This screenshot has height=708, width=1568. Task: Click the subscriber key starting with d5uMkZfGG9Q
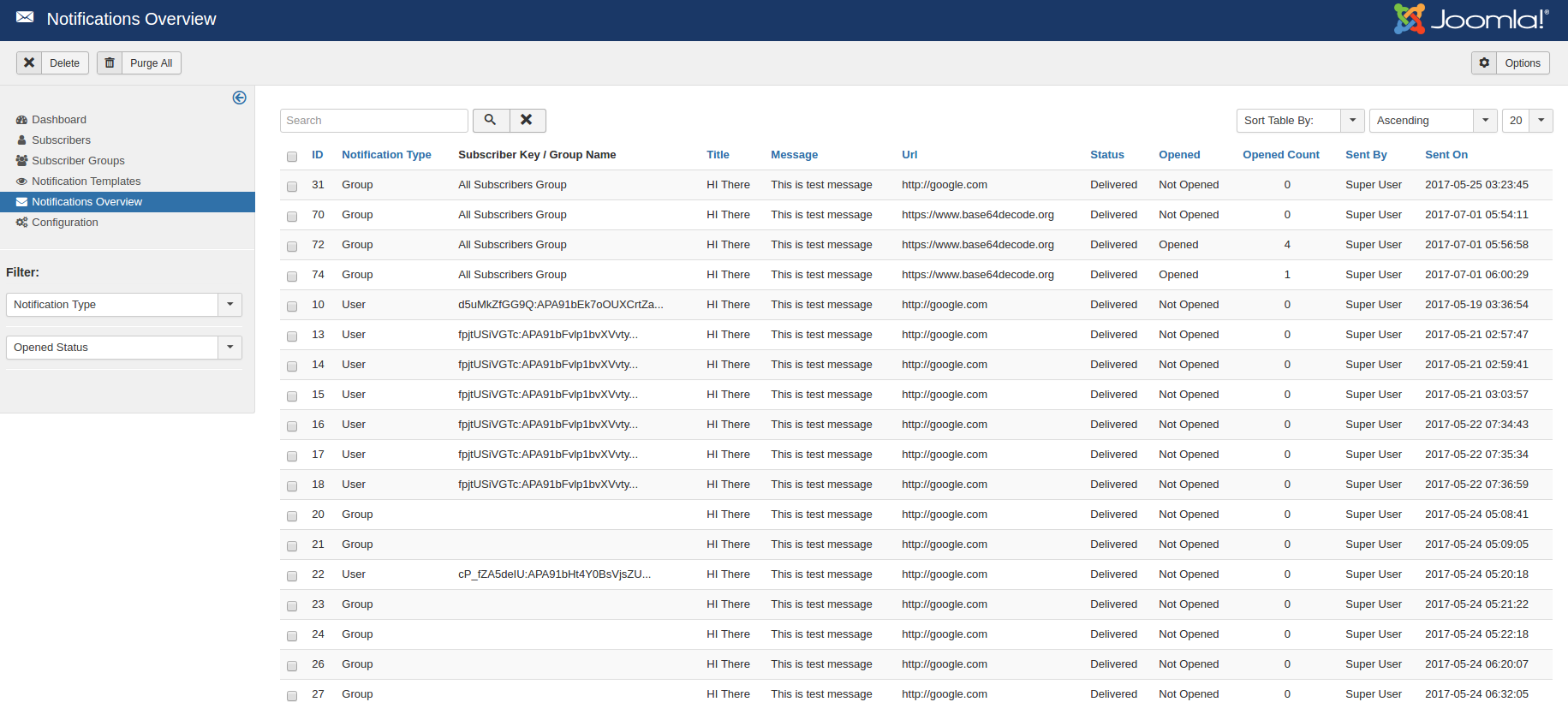click(x=561, y=305)
